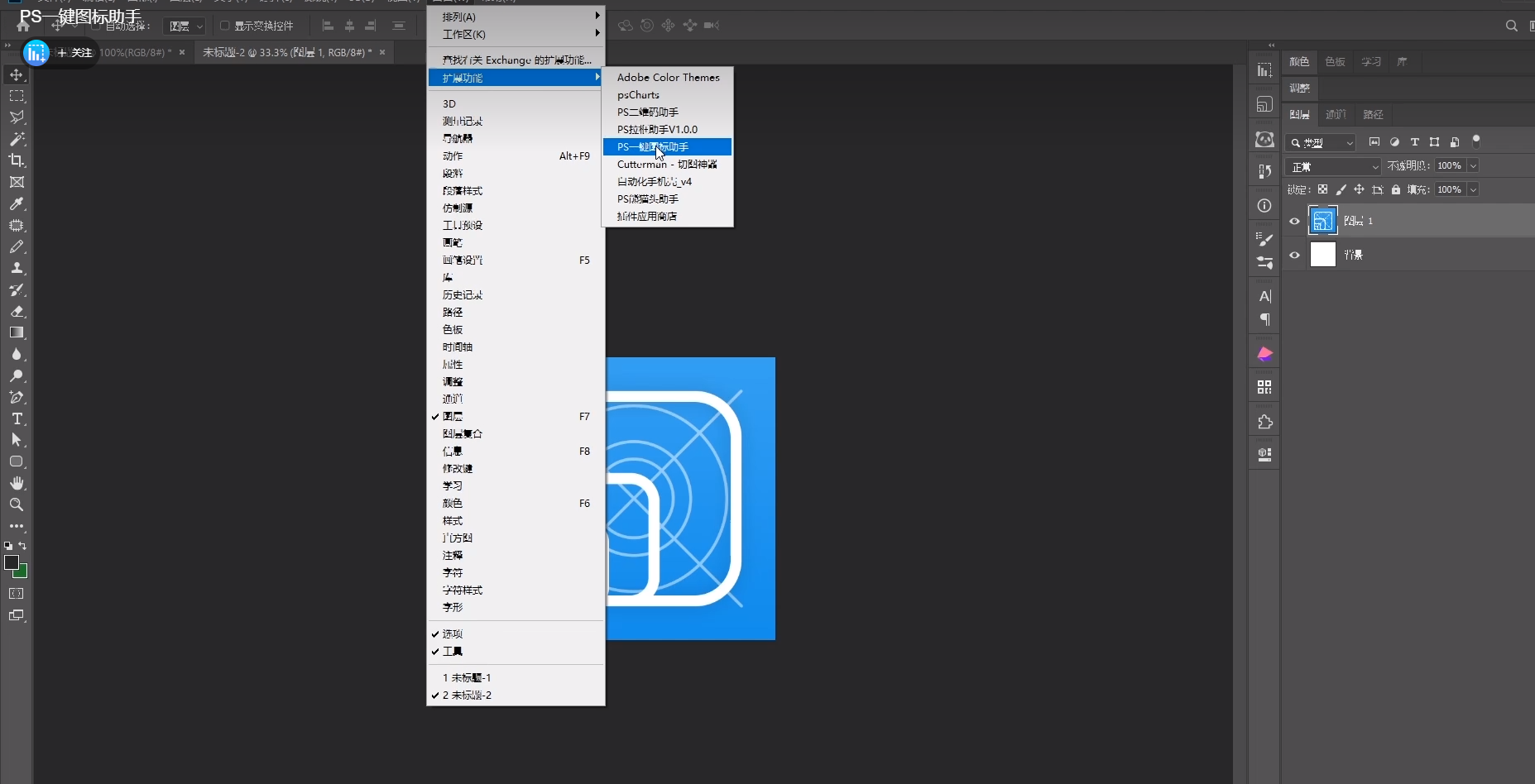This screenshot has height=784, width=1535.
Task: Select the Crop tool
Action: click(17, 160)
